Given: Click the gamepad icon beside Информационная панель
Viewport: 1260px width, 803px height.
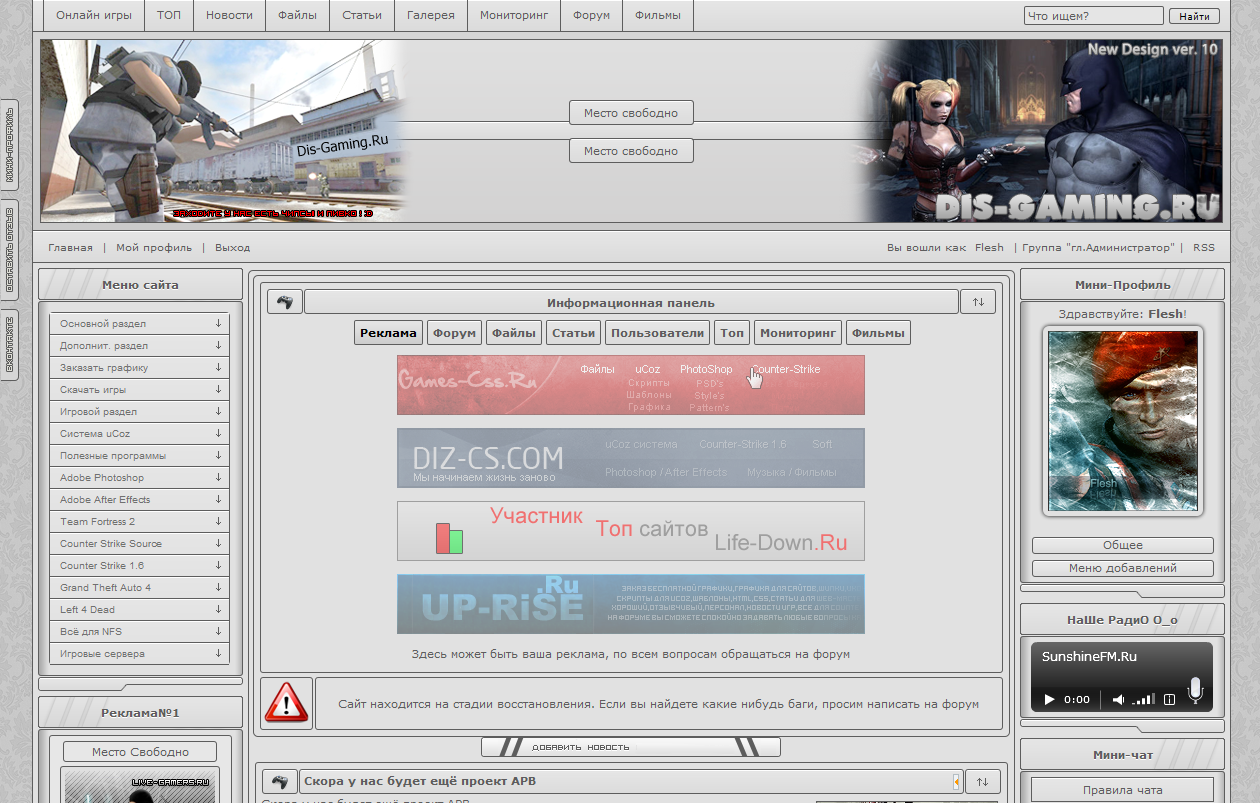Looking at the screenshot, I should [x=285, y=302].
